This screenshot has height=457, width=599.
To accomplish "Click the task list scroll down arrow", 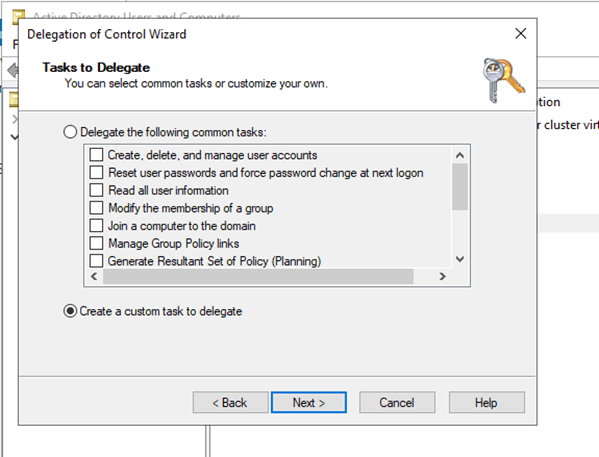I will 460,259.
